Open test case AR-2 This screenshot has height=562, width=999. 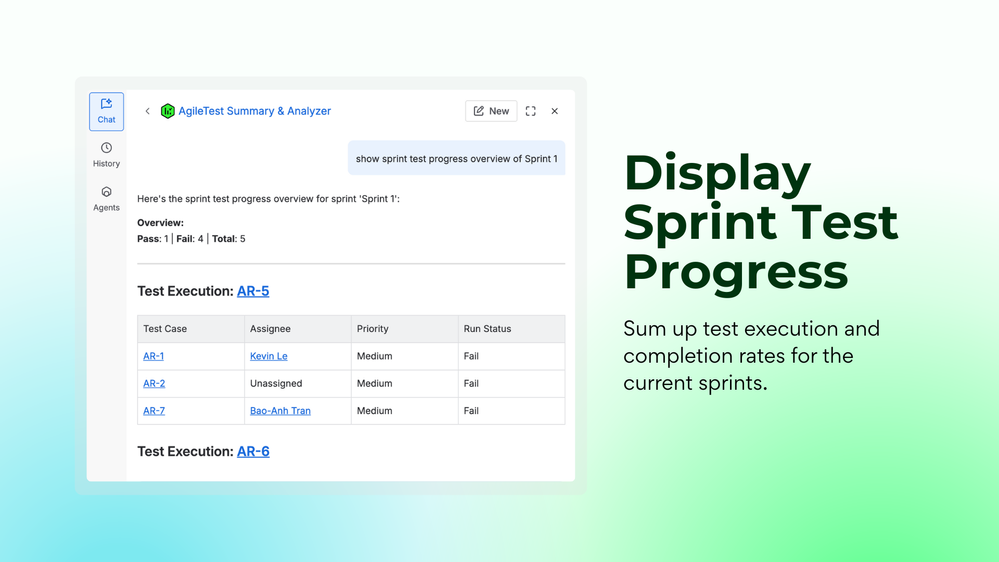click(154, 384)
